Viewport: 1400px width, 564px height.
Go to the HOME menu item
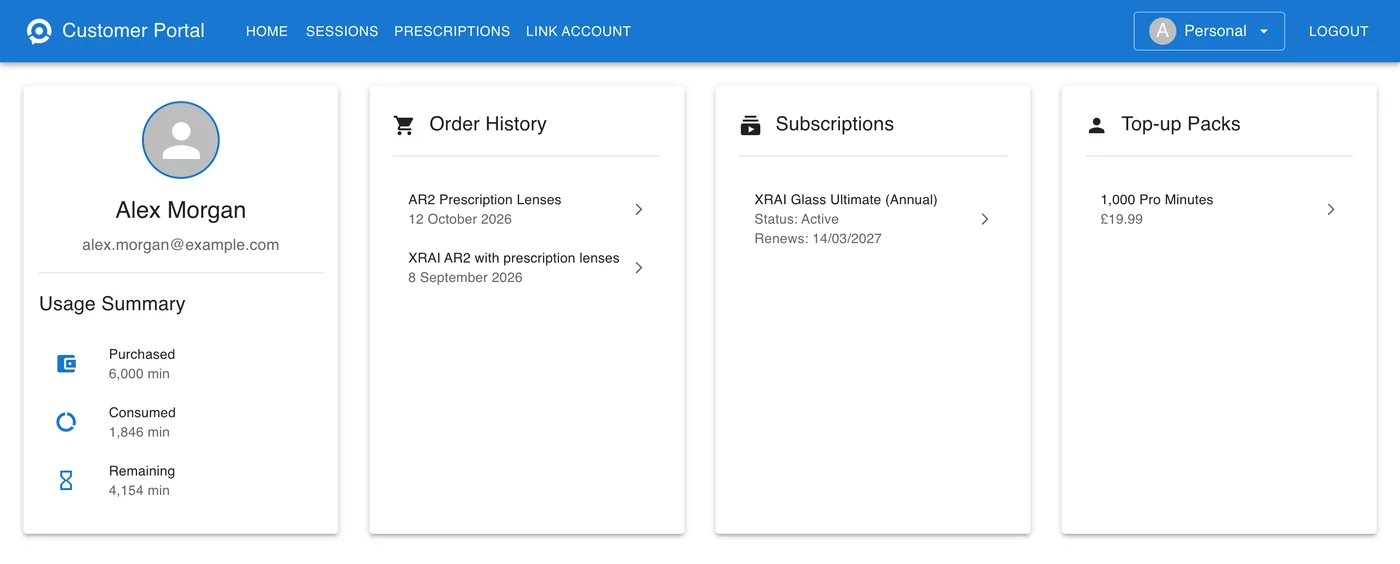coord(267,31)
